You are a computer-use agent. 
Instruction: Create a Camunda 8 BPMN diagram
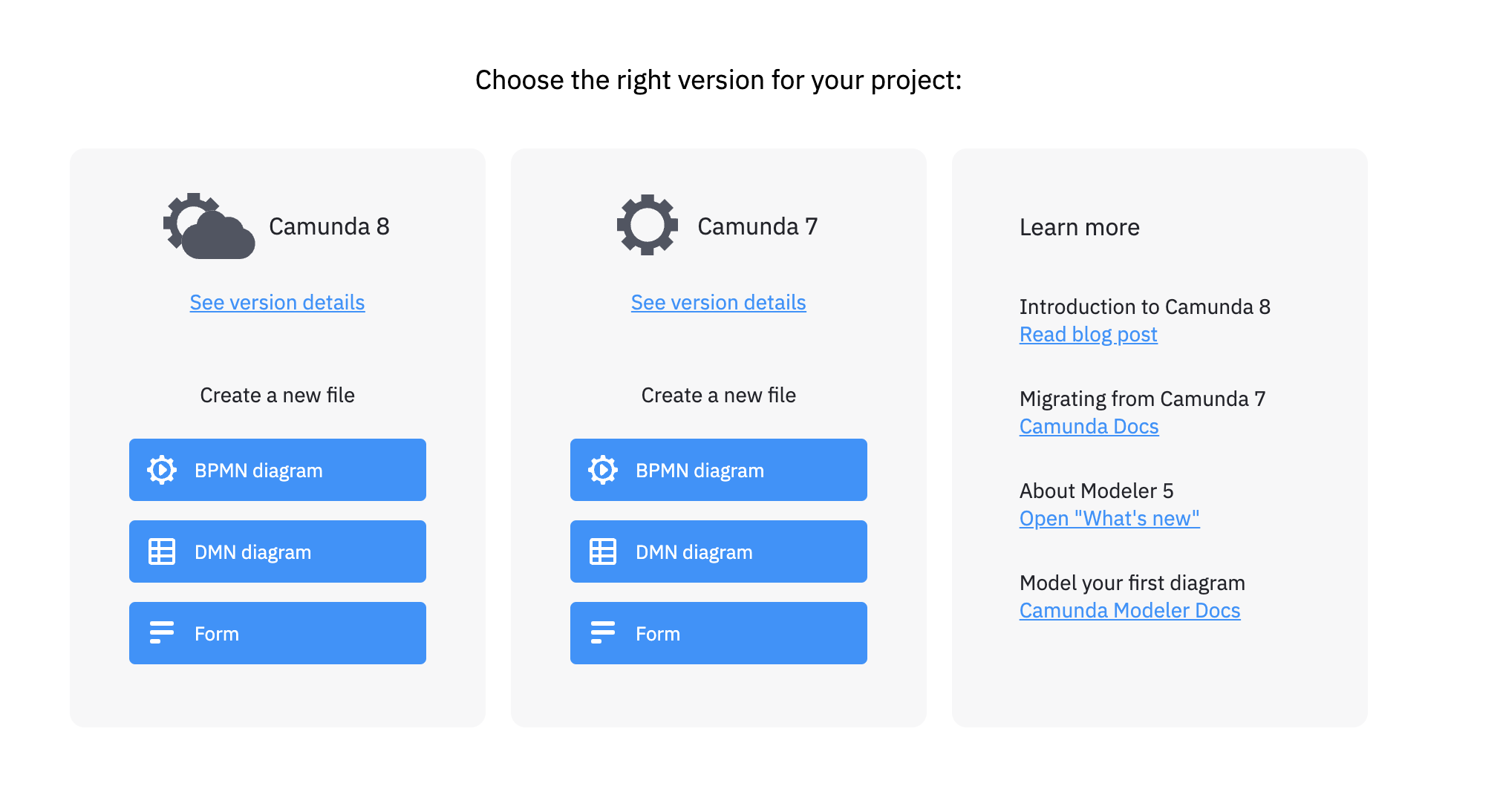click(x=278, y=470)
